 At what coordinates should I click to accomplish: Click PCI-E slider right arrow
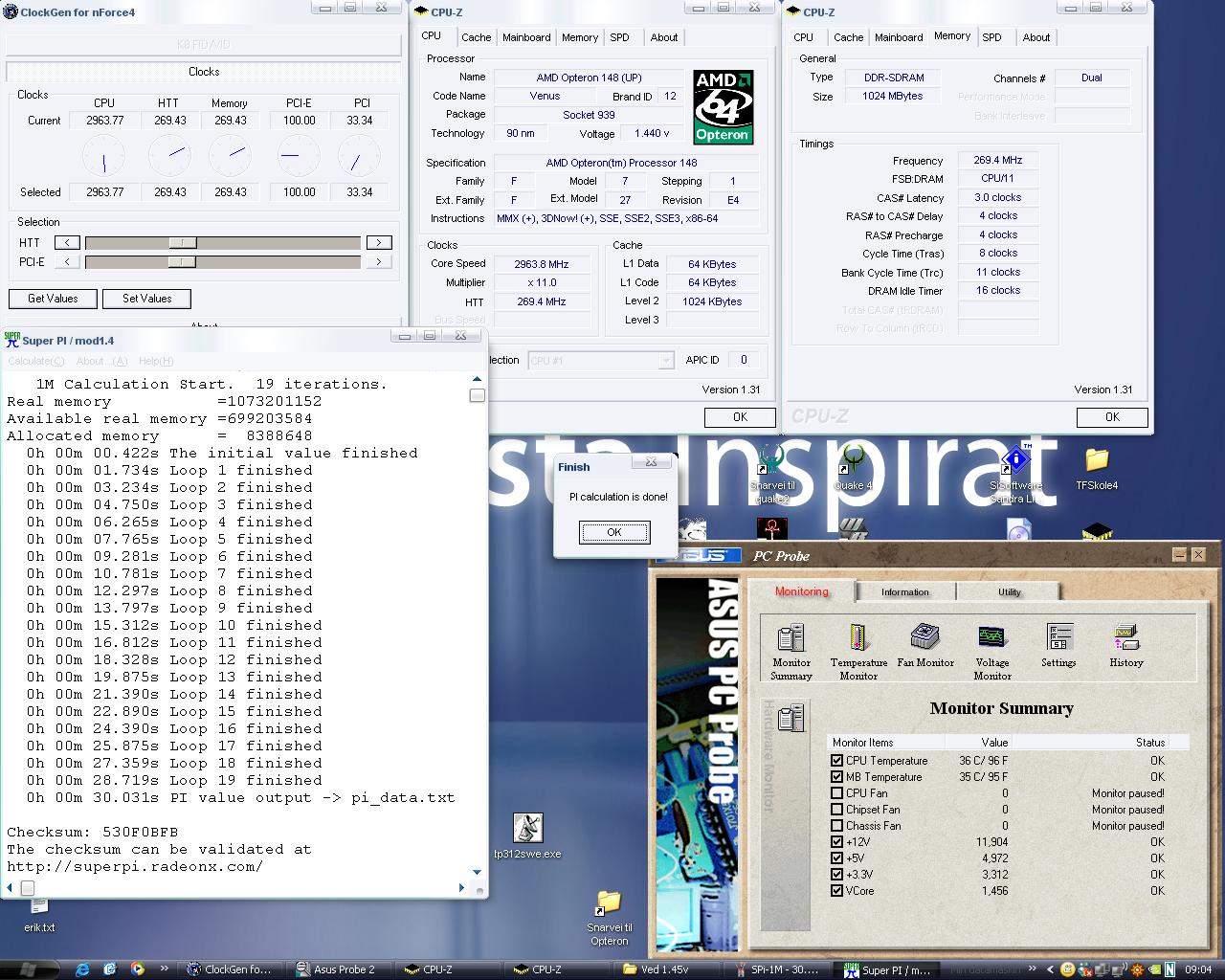379,261
